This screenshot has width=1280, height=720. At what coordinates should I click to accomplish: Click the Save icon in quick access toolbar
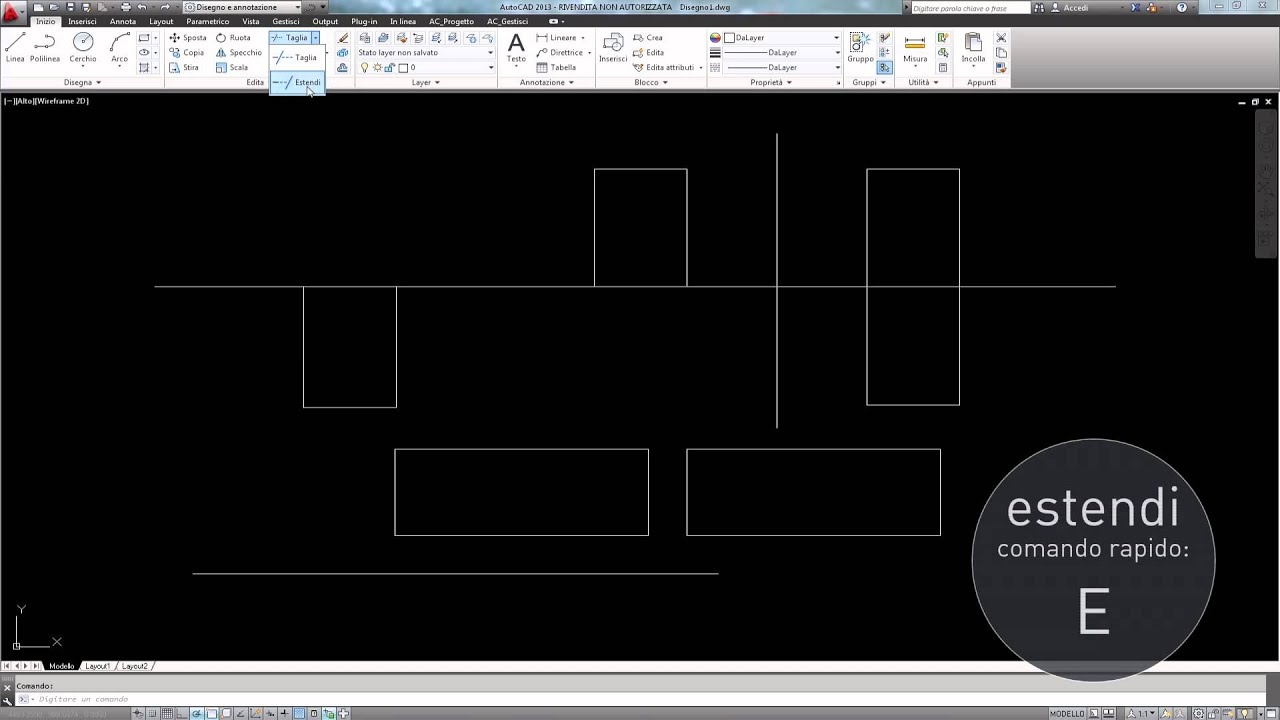coord(71,7)
